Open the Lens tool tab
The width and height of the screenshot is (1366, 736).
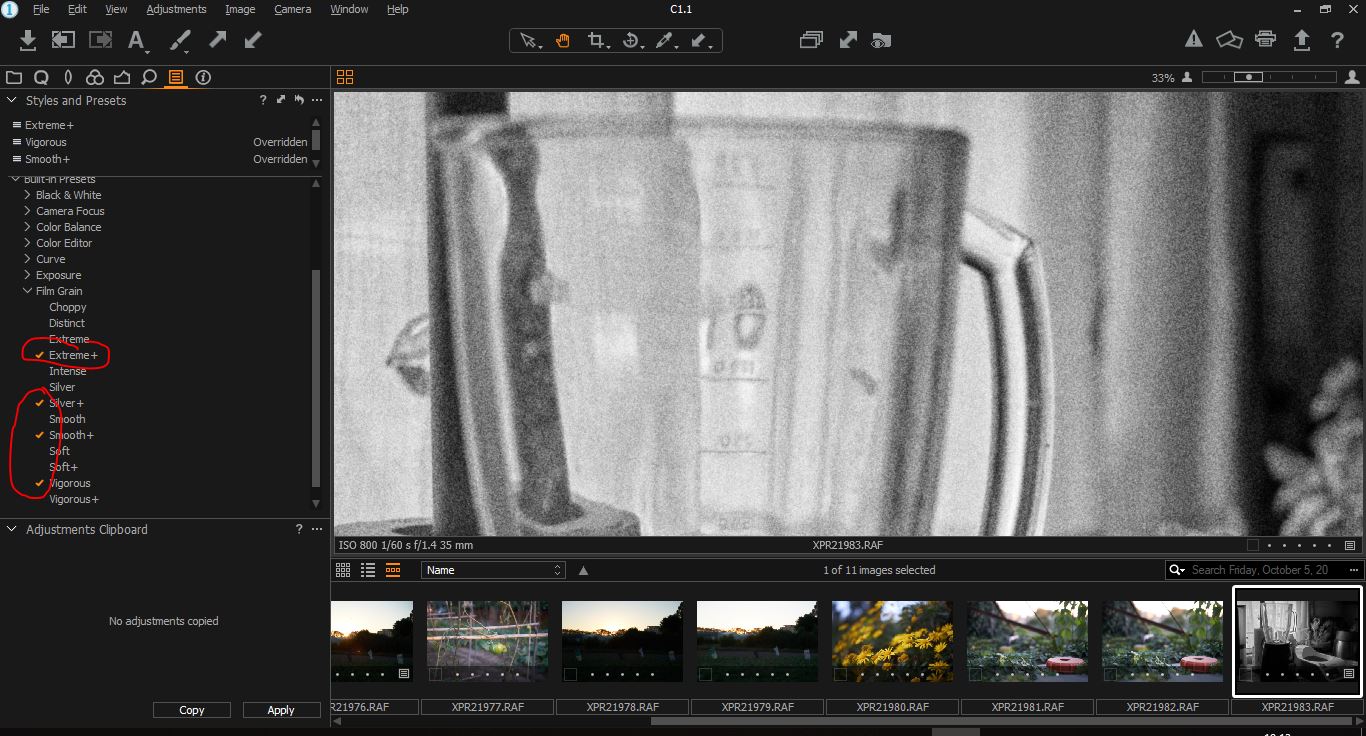point(68,77)
